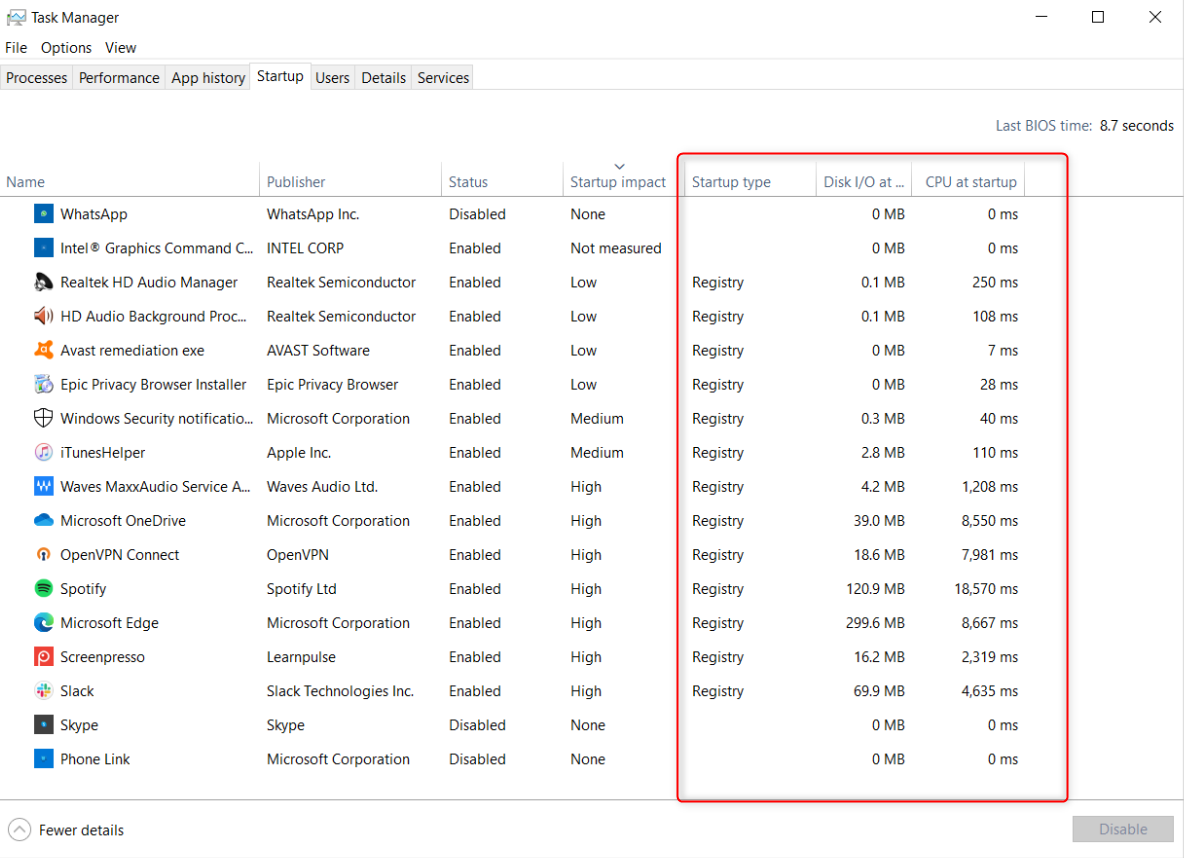Select the Slack Technologies Inc. publisher cell

(x=340, y=690)
